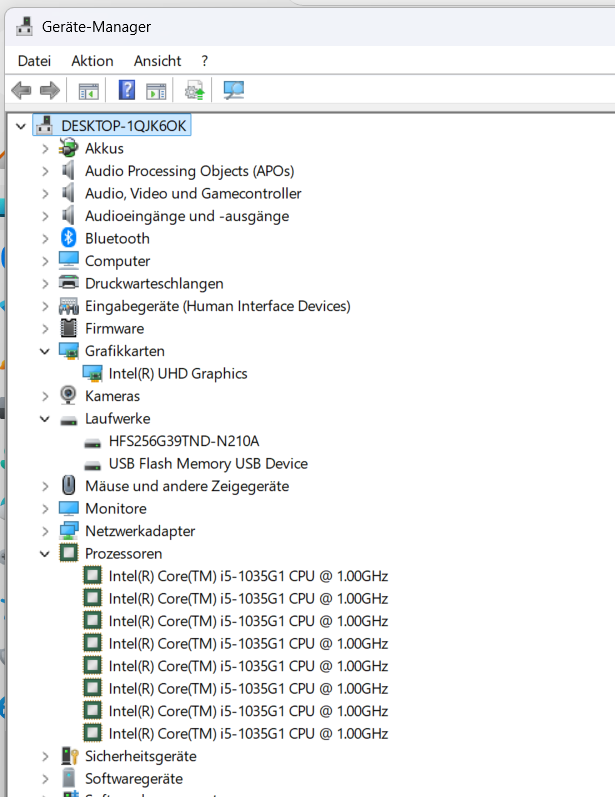Select HFS256G39TND-N210A drive
615x797 pixels.
coord(184,441)
